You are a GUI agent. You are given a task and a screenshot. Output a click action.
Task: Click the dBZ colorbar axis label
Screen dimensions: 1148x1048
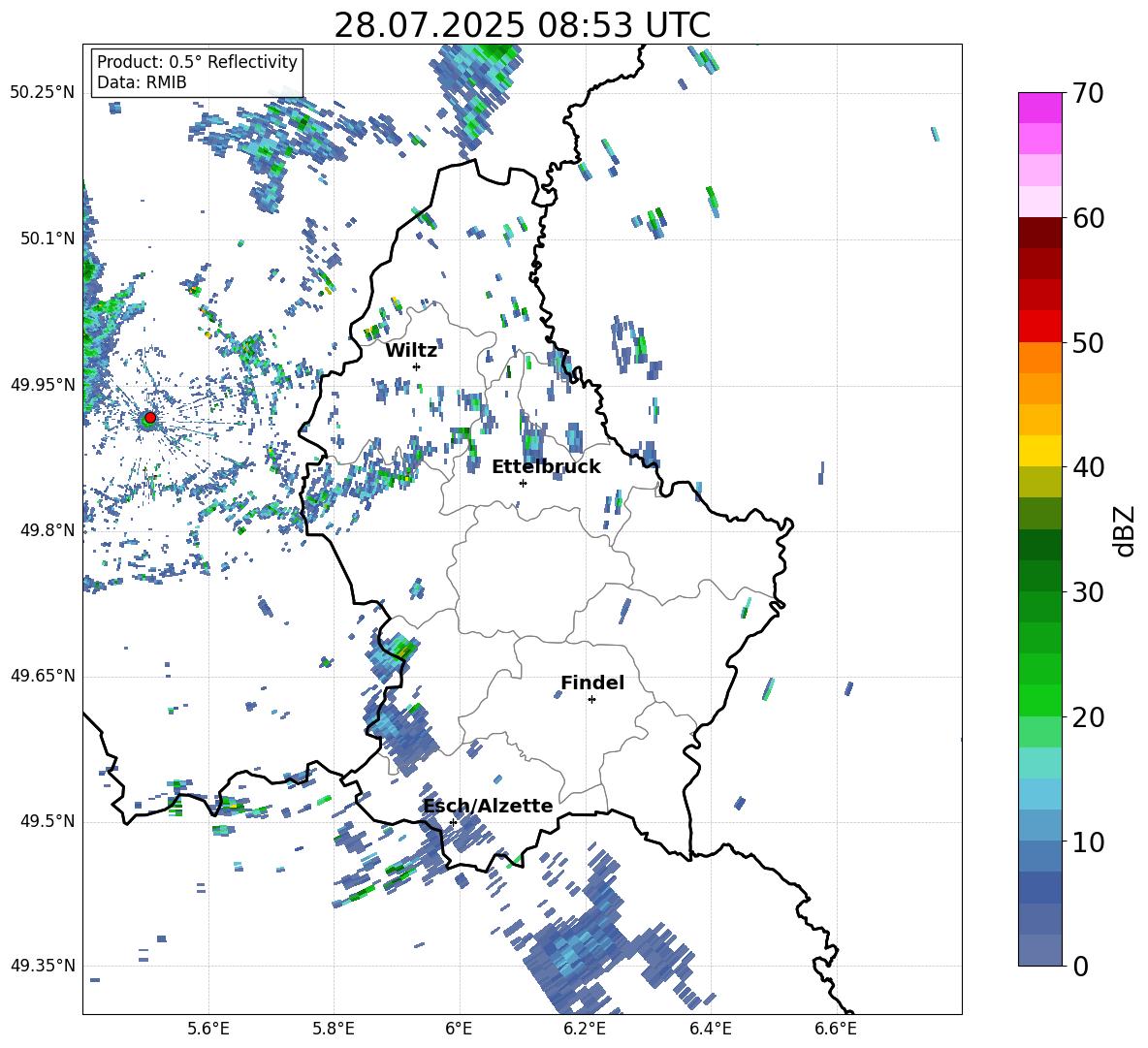point(1126,530)
